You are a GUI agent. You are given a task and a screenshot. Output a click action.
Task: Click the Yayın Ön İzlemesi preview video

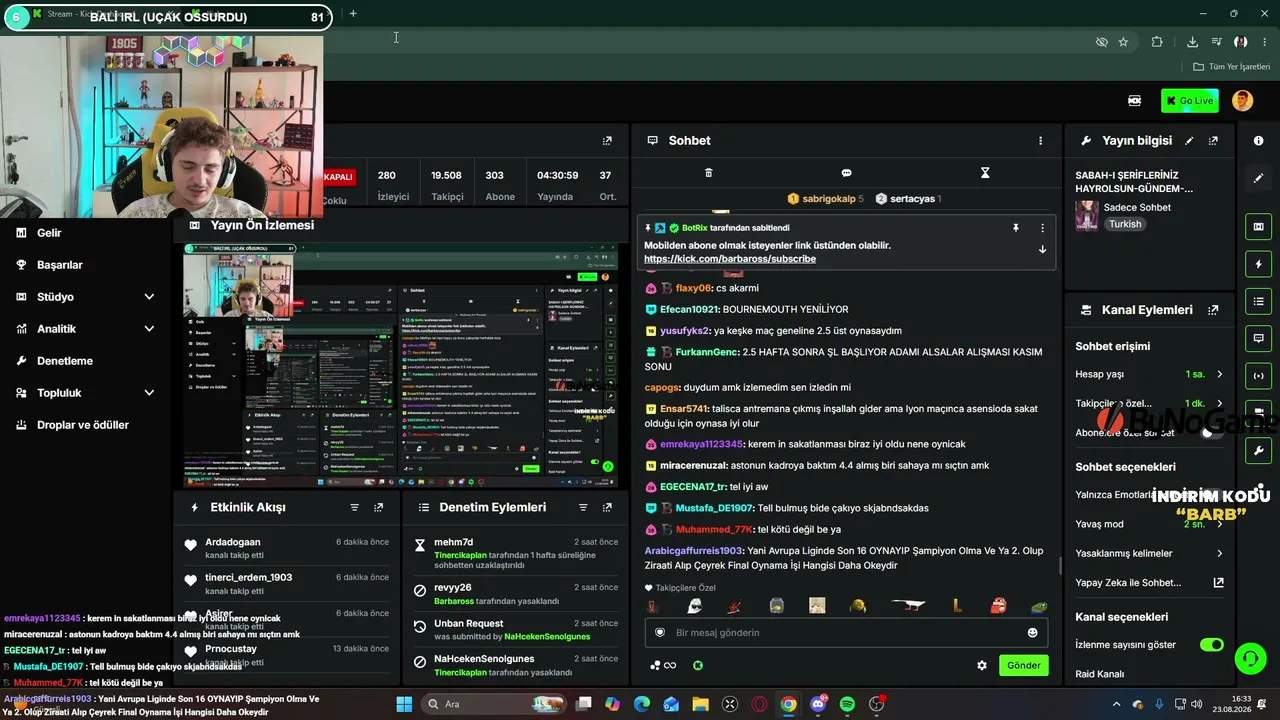click(x=401, y=363)
